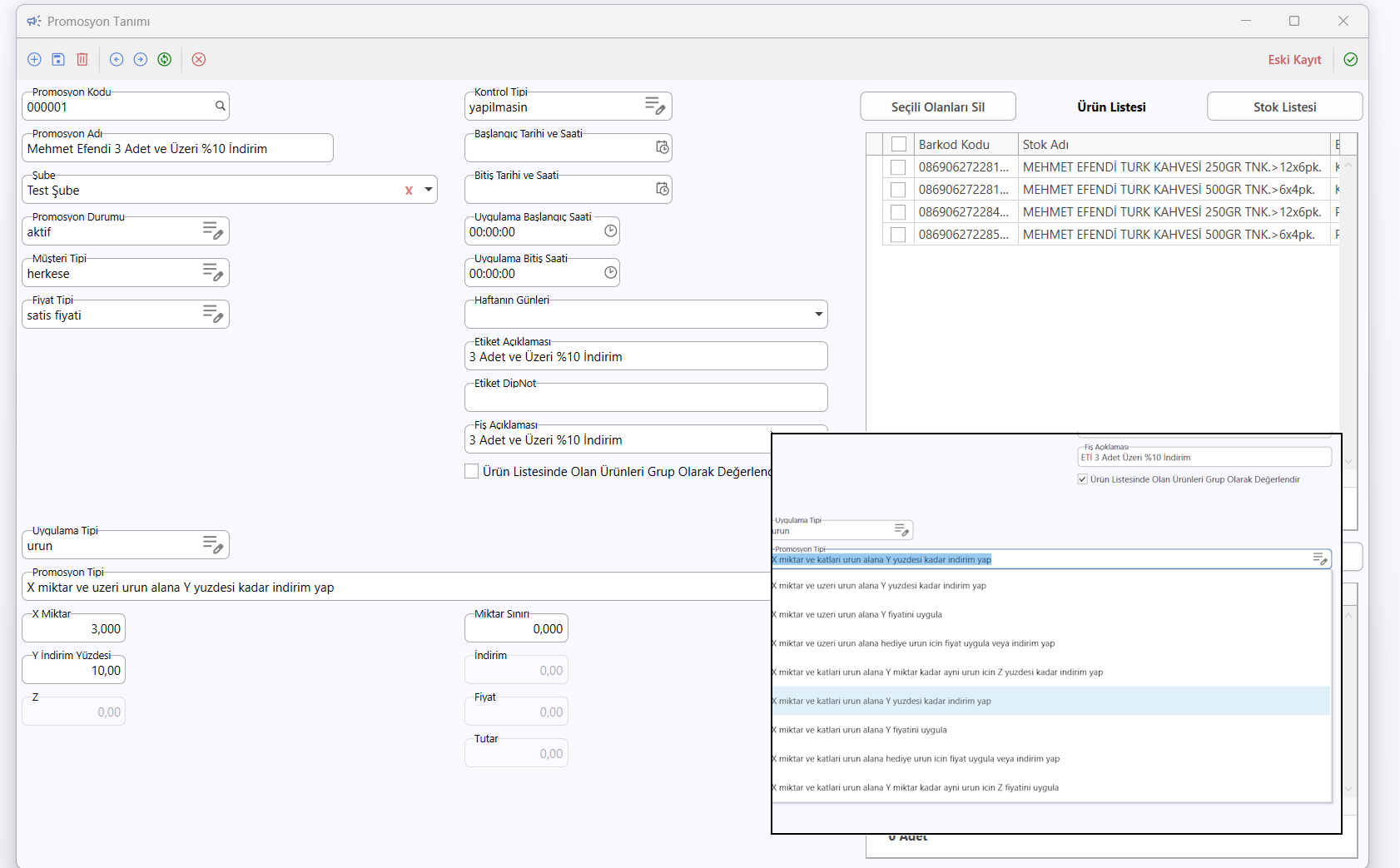Viewport: 1400px width, 868px height.
Task: Click the Y İndirim Yüzdesi field showing 10,00
Action: point(73,670)
